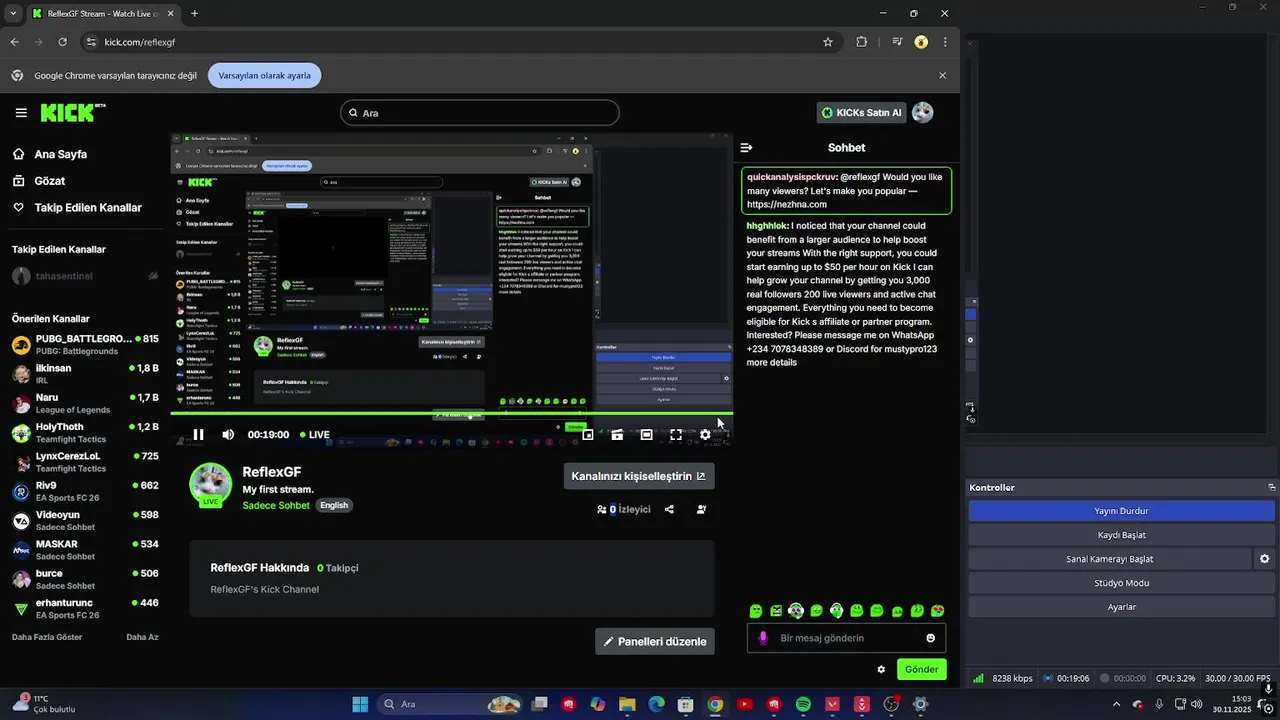Bookmark page with the star icon
The width and height of the screenshot is (1280, 720).
click(x=828, y=42)
